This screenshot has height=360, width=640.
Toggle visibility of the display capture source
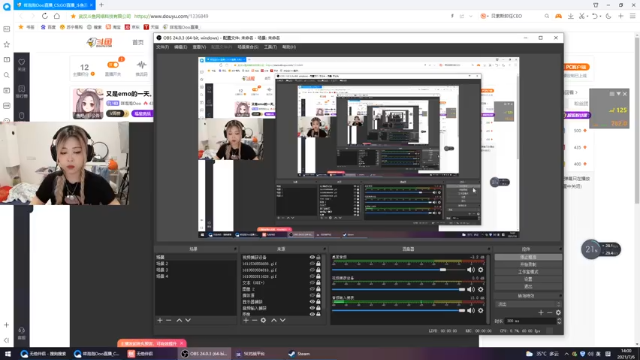[312, 302]
